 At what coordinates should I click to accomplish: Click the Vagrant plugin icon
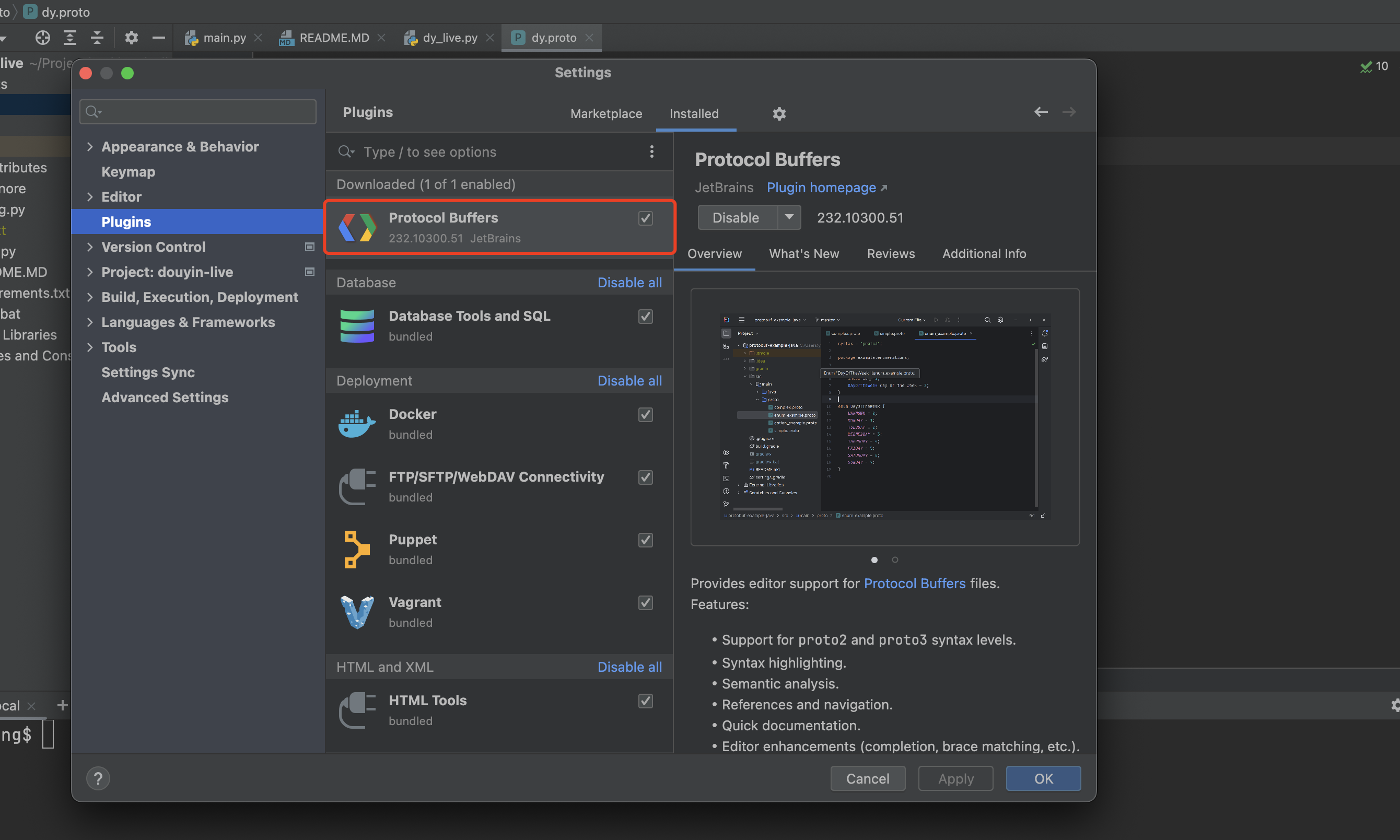click(356, 611)
